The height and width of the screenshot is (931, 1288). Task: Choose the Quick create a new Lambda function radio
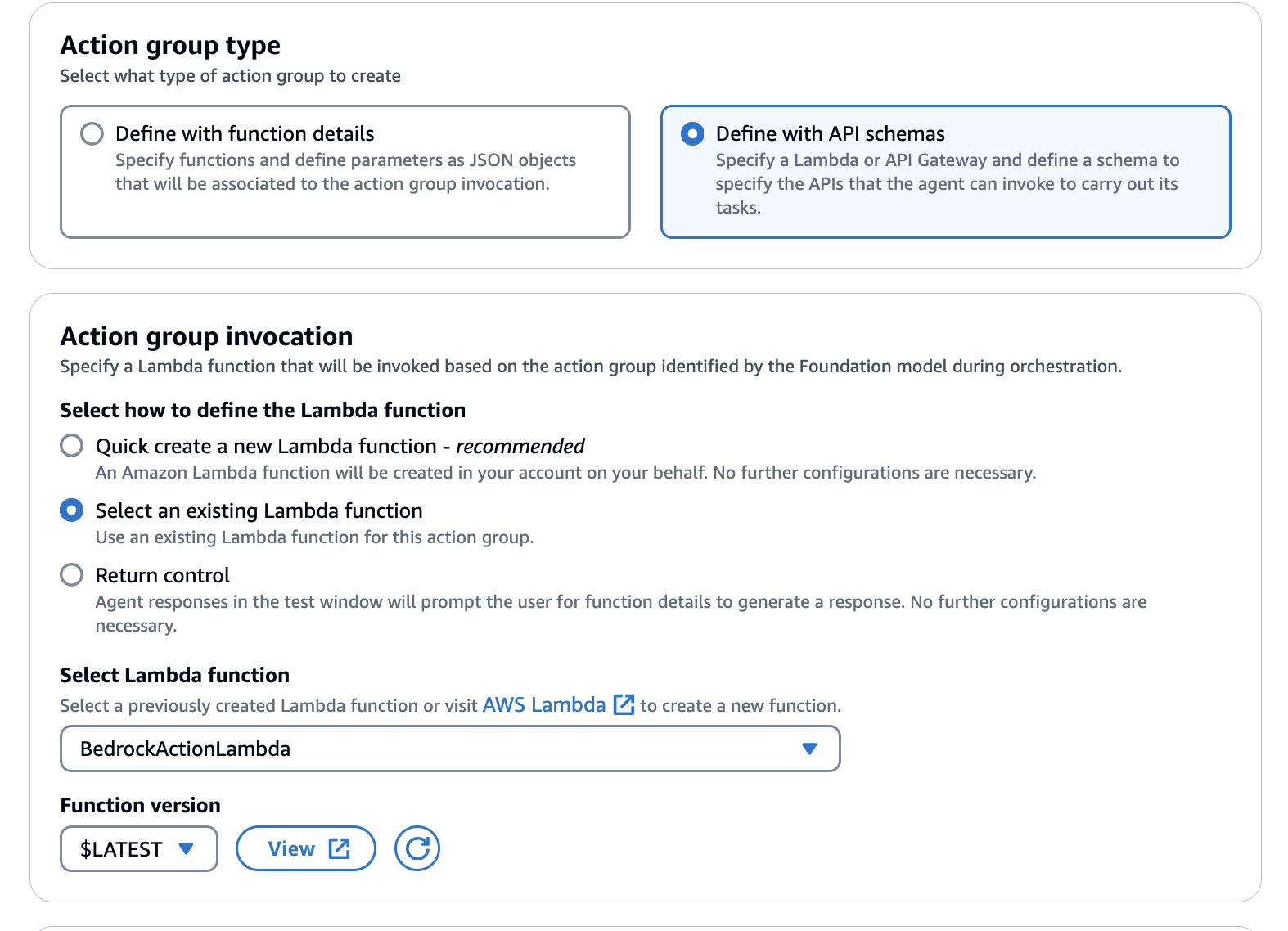point(72,446)
